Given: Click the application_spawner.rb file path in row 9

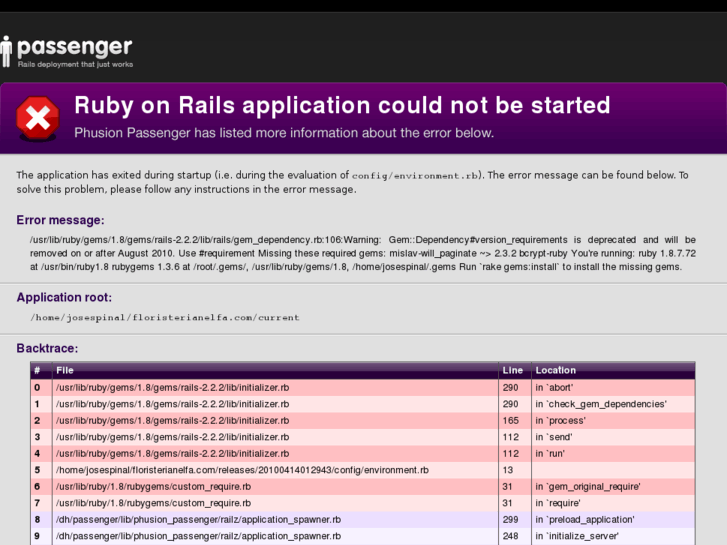Looking at the screenshot, I should 198,536.
